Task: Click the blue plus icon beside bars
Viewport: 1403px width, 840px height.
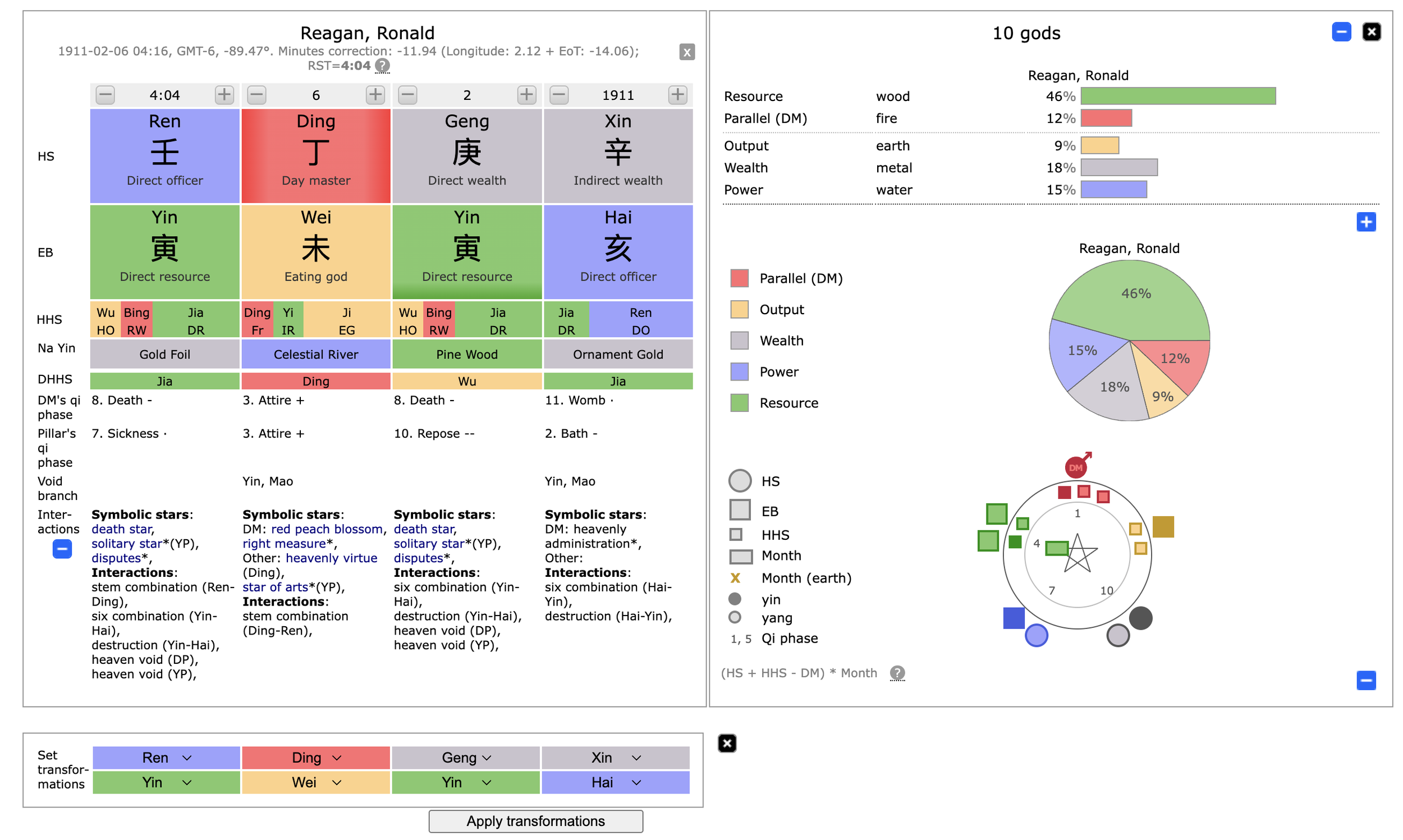Action: [x=1365, y=222]
